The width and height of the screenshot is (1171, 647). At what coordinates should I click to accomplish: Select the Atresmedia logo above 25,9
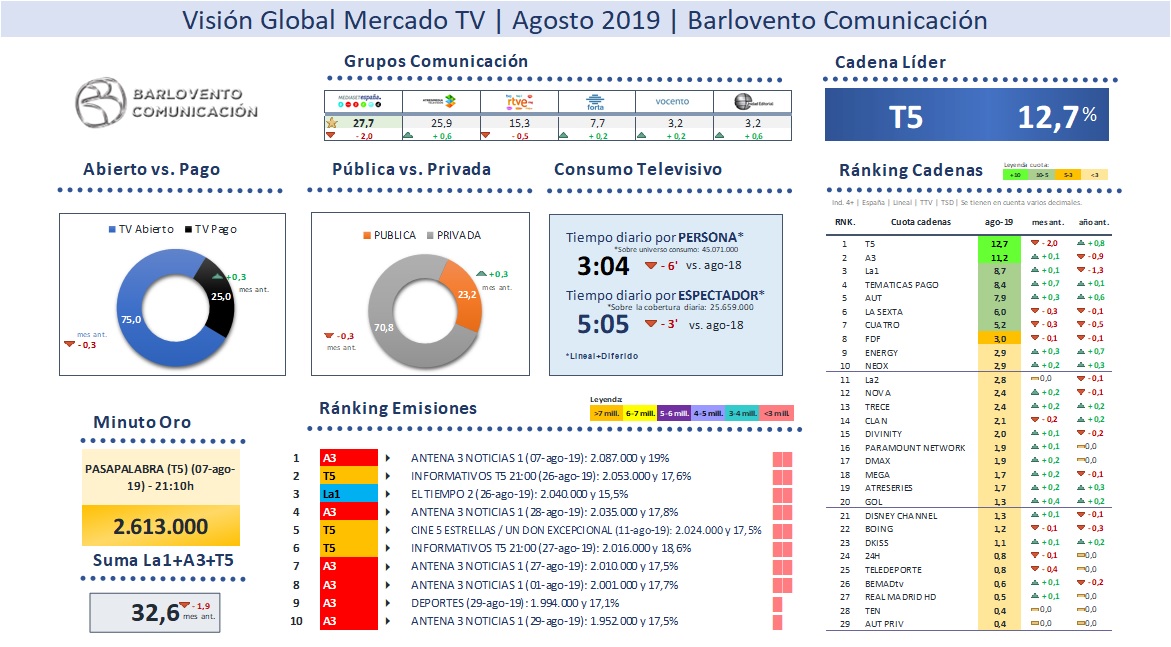441,101
